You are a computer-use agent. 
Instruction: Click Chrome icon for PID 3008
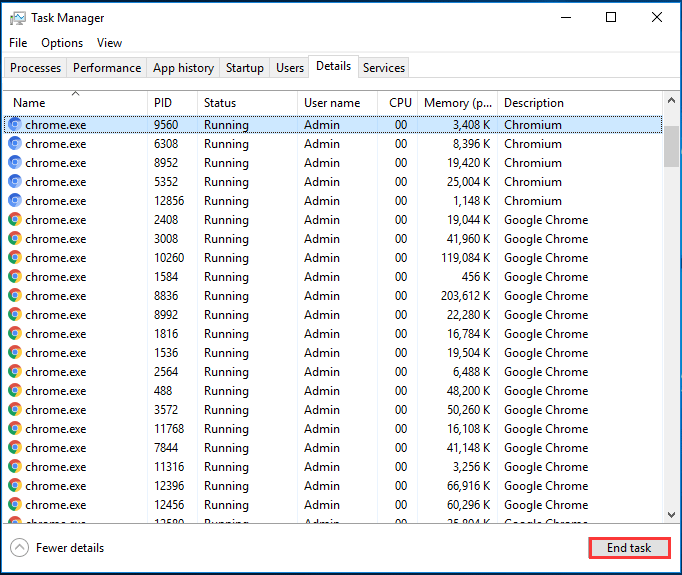coord(15,238)
